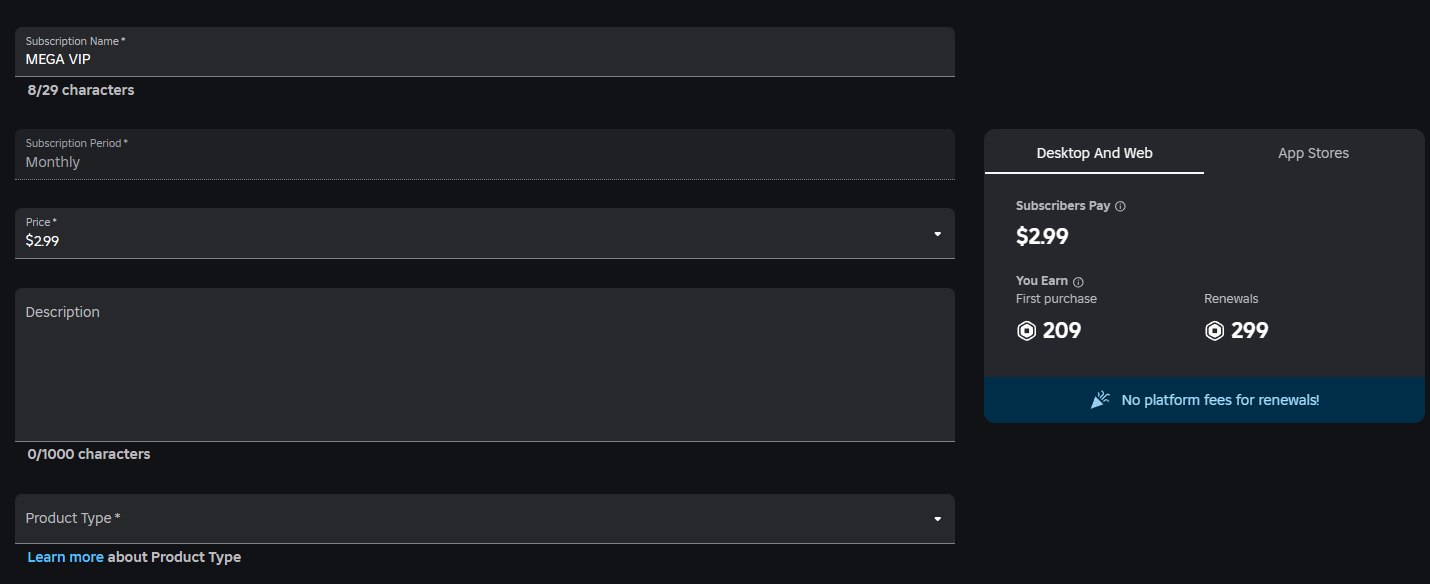Click the party horn icon in the renewals banner

pos(1100,398)
